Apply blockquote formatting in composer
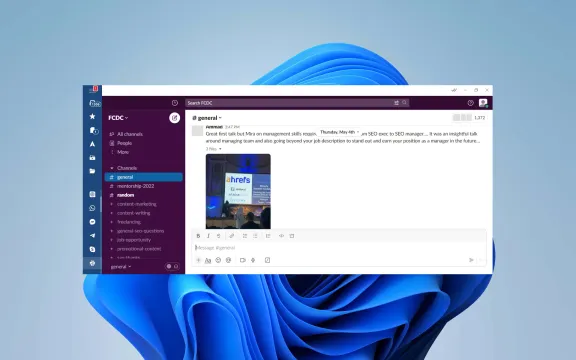The width and height of the screenshot is (576, 360). point(268,236)
